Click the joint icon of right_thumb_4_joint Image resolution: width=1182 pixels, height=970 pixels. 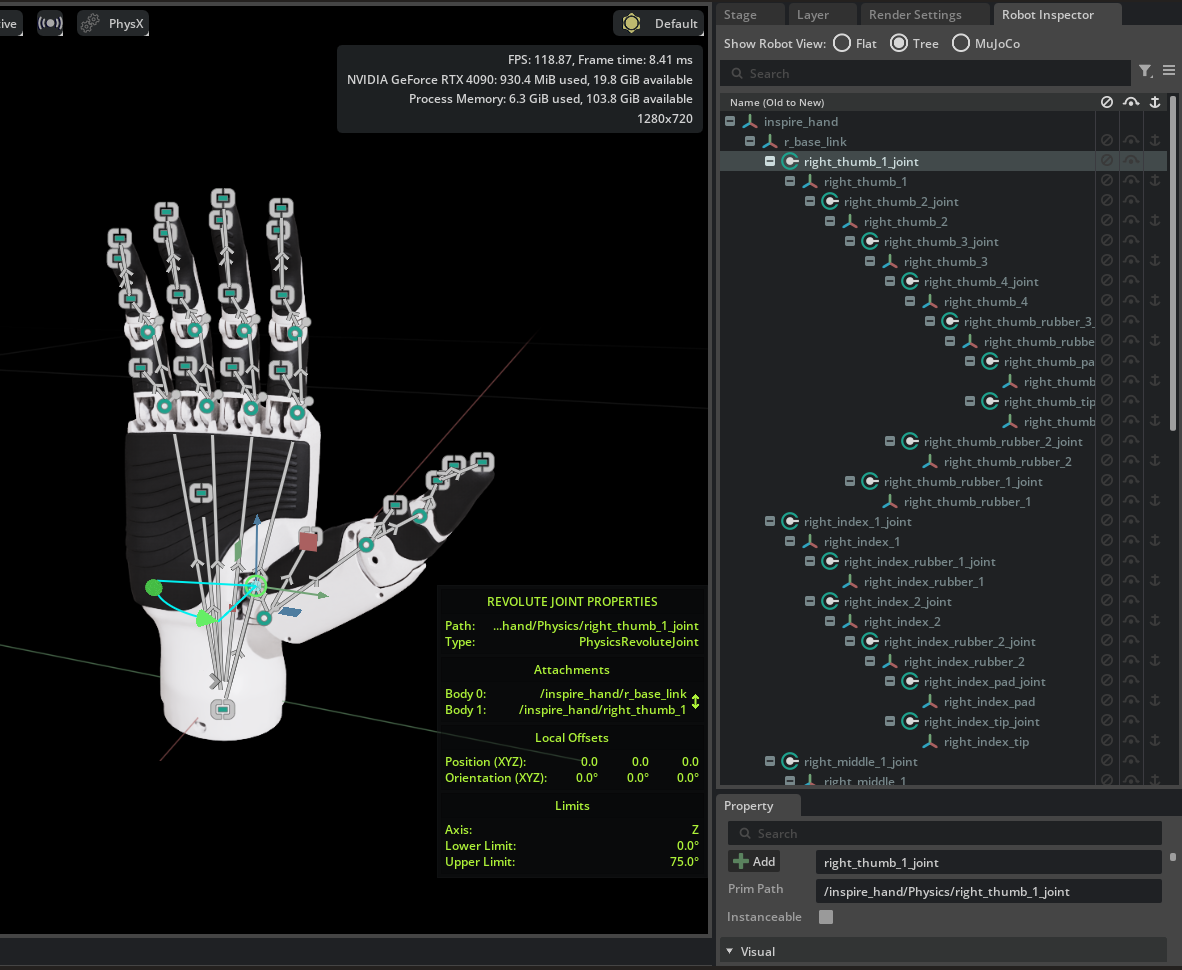coord(910,281)
